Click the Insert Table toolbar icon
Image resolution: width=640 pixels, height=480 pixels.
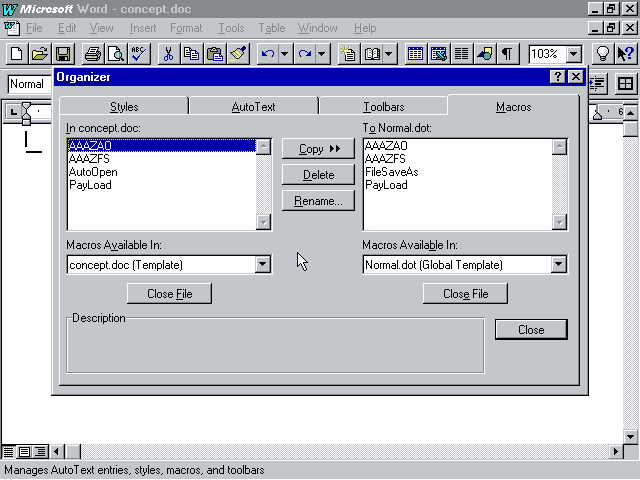(x=415, y=53)
